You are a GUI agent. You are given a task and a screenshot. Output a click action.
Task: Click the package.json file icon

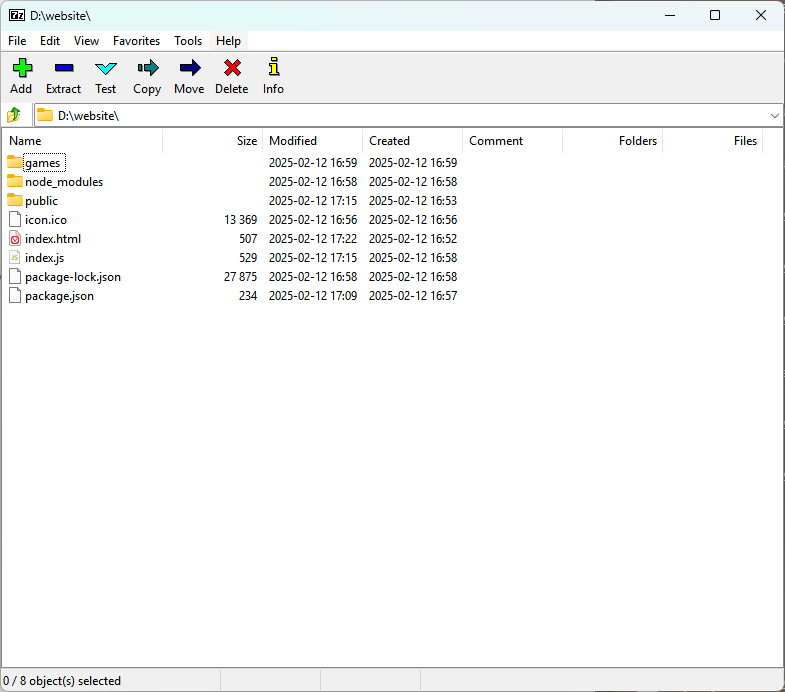point(15,295)
